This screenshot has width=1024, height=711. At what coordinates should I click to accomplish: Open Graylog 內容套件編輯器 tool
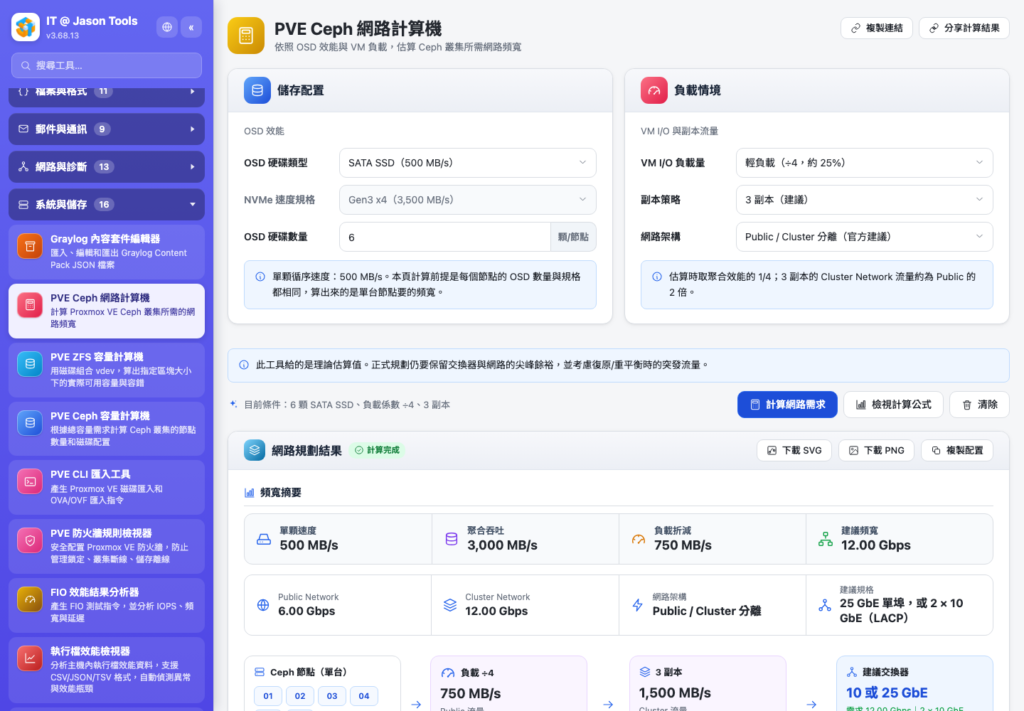click(x=106, y=252)
